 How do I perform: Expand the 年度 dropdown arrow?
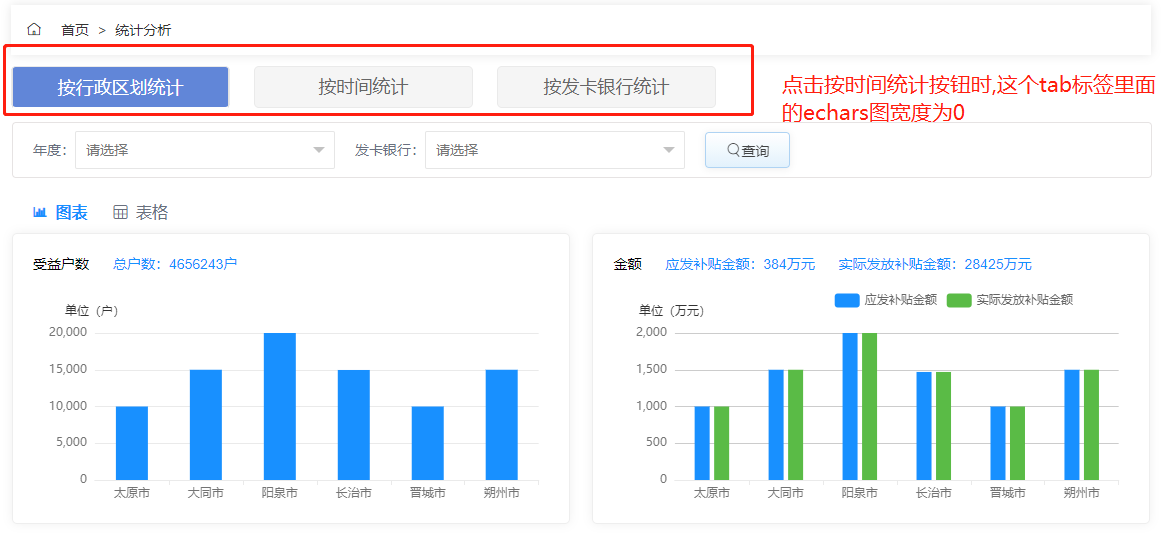[319, 150]
